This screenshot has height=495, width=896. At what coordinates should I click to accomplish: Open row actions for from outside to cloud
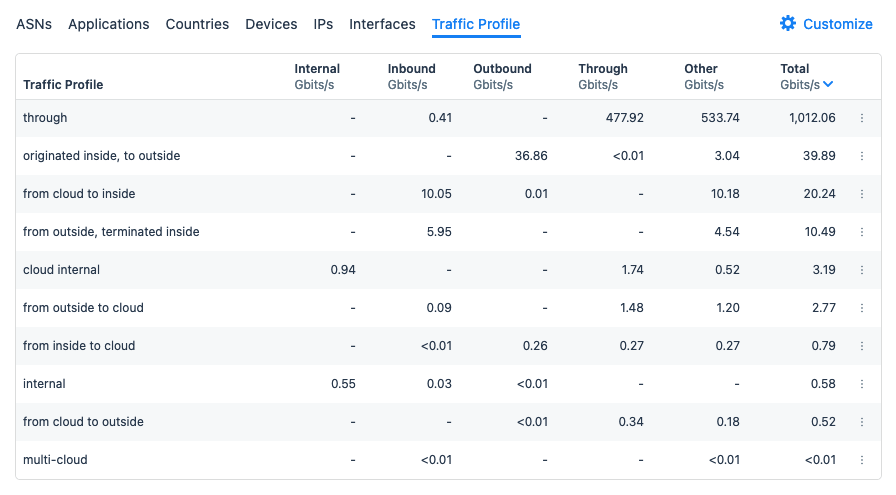862,308
